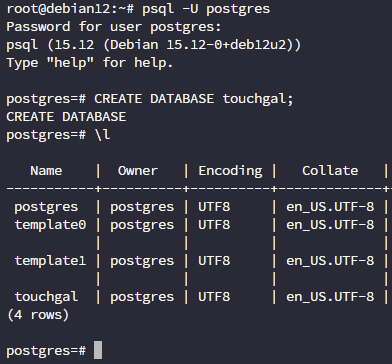Click the 'psql -U postgres' command line
Image resolution: width=392 pixels, height=364 pixels.
(206, 9)
